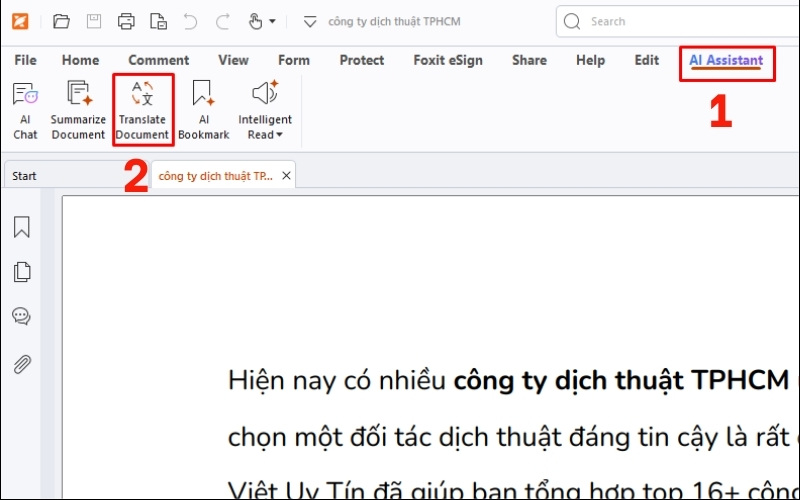Viewport: 800px width, 500px height.
Task: Click Summarize Document
Action: pyautogui.click(x=78, y=110)
